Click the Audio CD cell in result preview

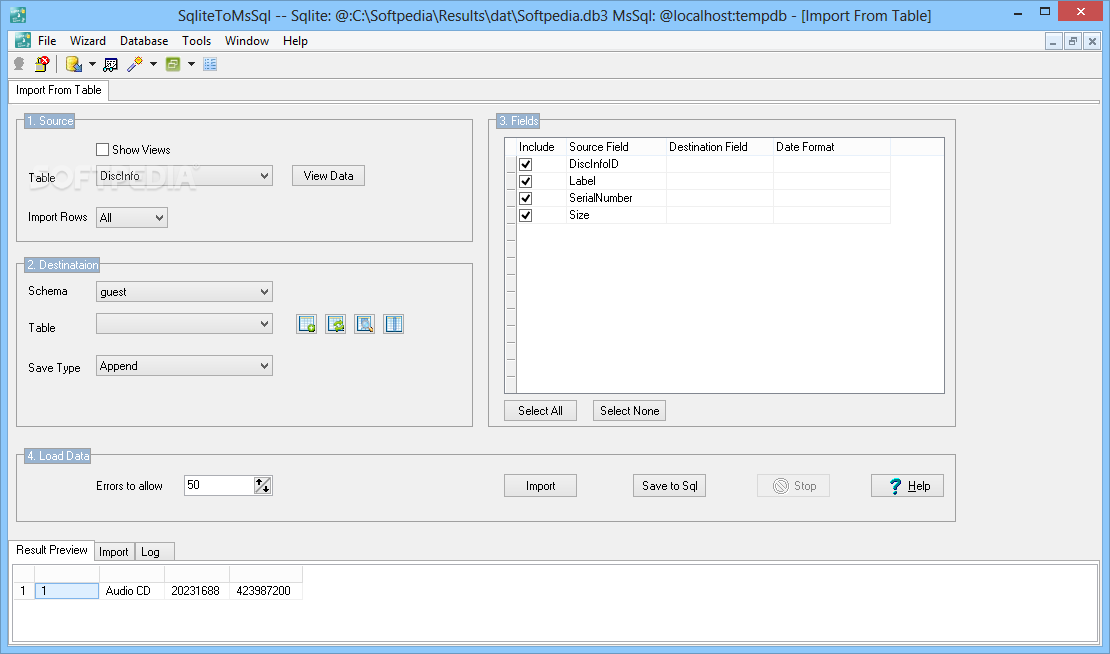pyautogui.click(x=132, y=591)
